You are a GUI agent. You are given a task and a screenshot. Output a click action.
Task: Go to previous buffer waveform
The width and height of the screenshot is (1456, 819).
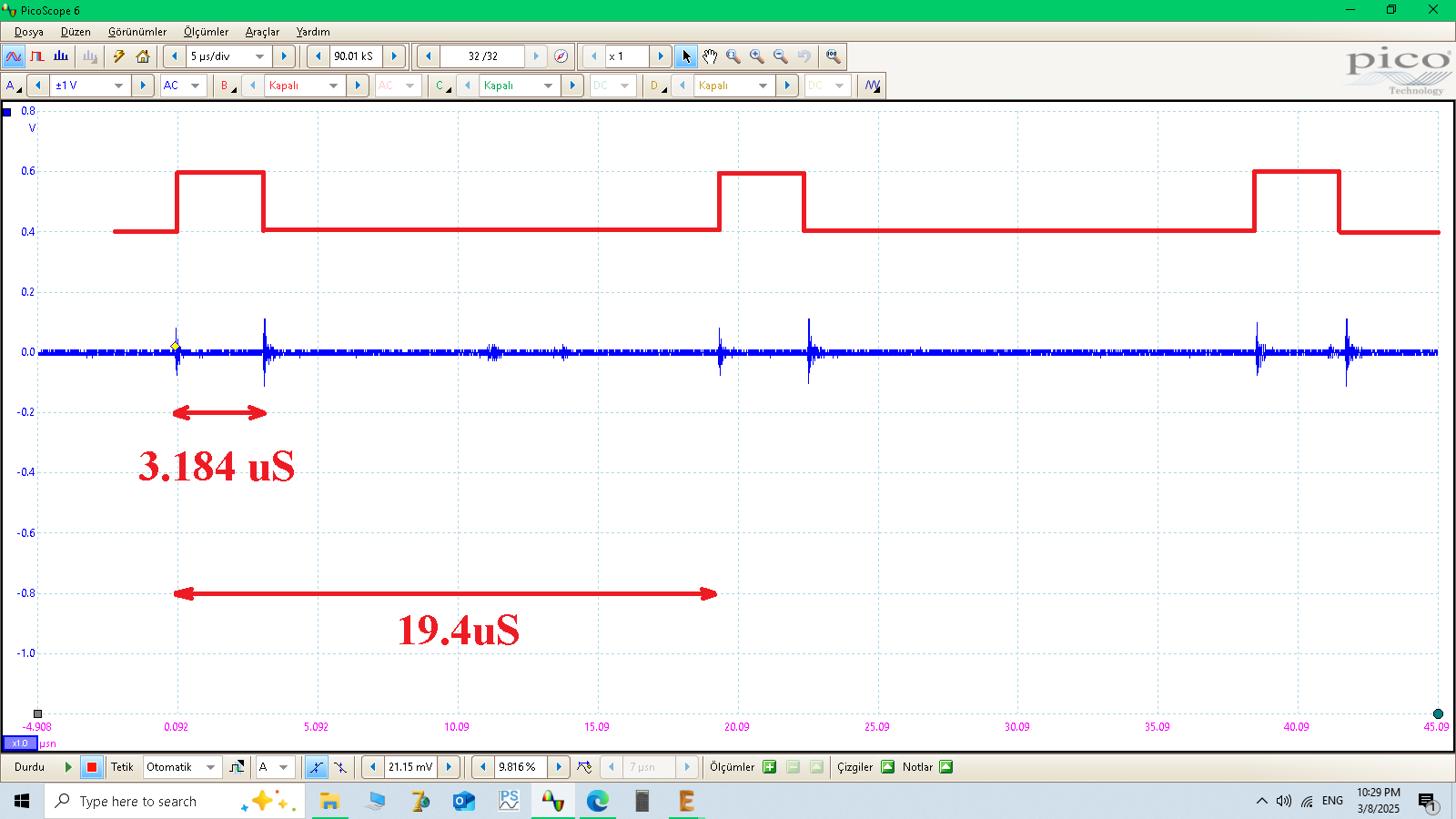[x=428, y=56]
